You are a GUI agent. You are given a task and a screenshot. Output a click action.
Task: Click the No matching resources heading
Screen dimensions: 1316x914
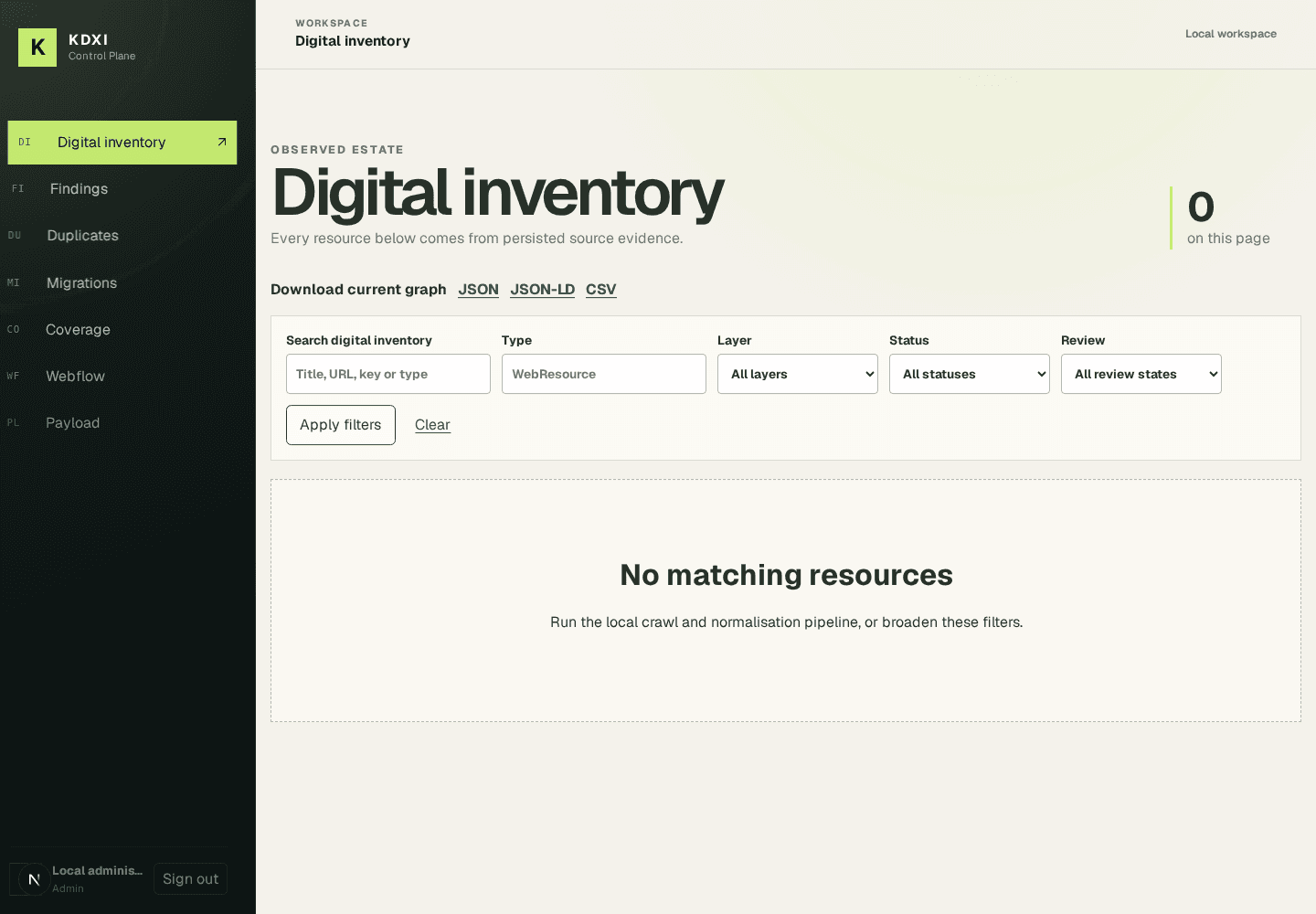pyautogui.click(x=786, y=575)
